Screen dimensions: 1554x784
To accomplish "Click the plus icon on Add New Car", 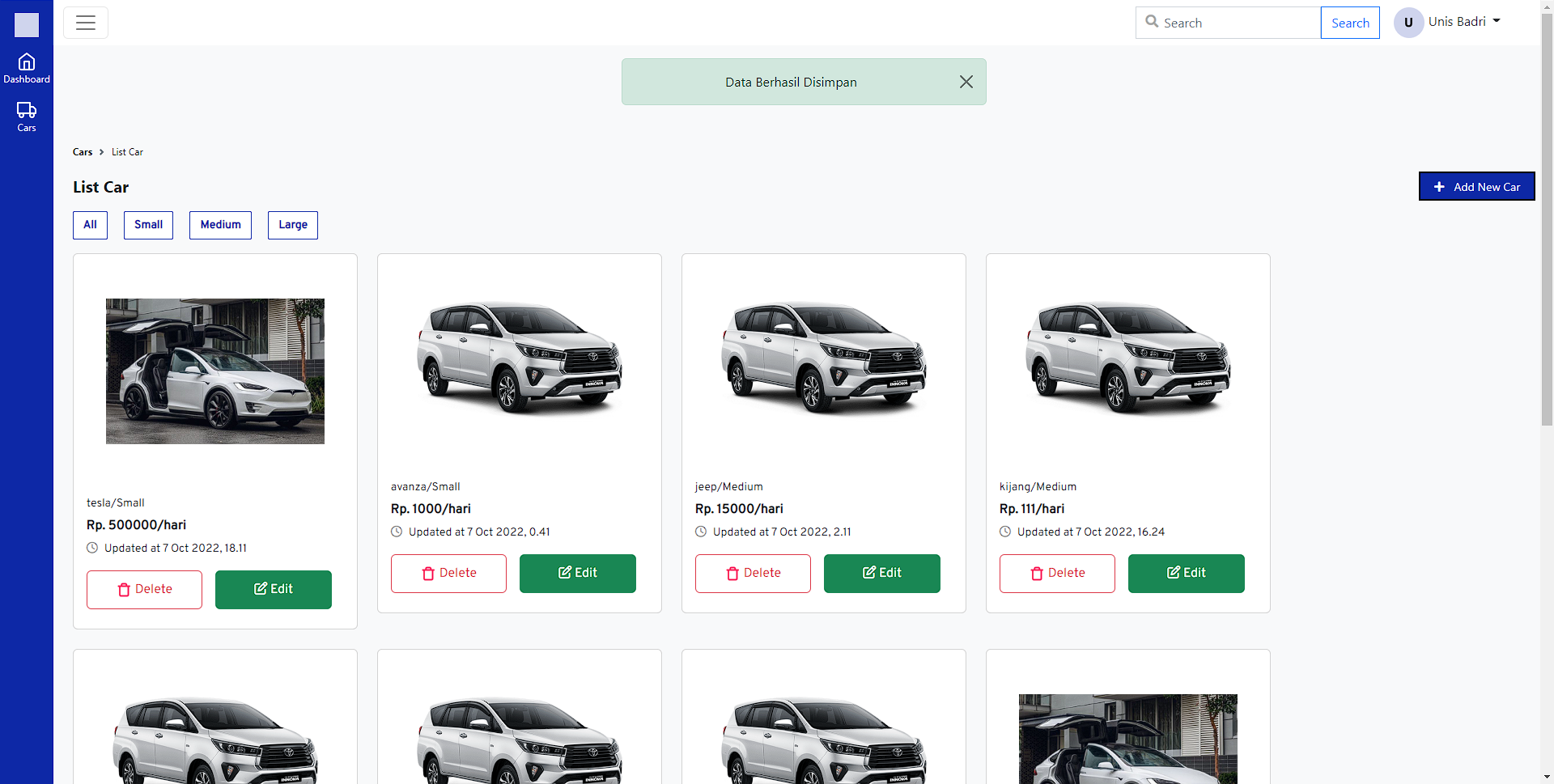I will pos(1439,187).
